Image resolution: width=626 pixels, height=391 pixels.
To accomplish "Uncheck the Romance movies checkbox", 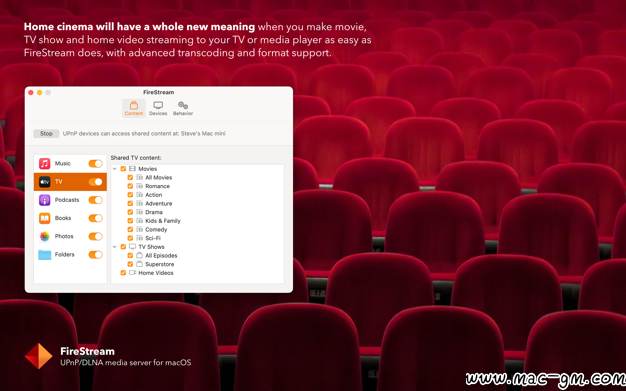I will [130, 186].
